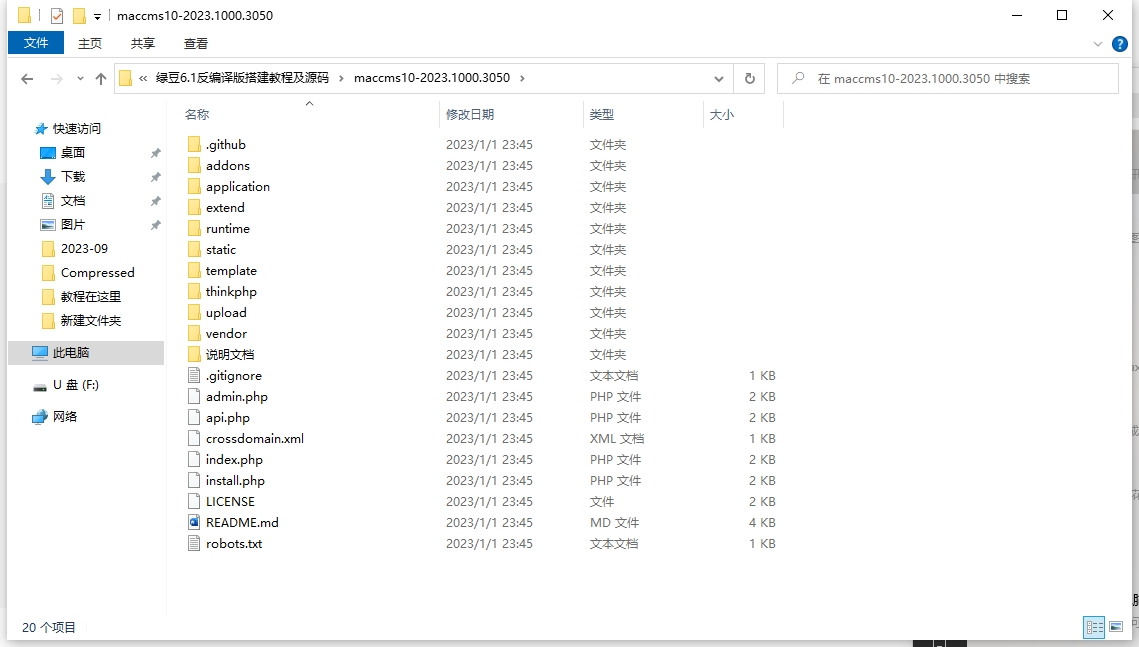Open the 文件 (File) menu tab
The height and width of the screenshot is (647, 1139).
[x=36, y=43]
